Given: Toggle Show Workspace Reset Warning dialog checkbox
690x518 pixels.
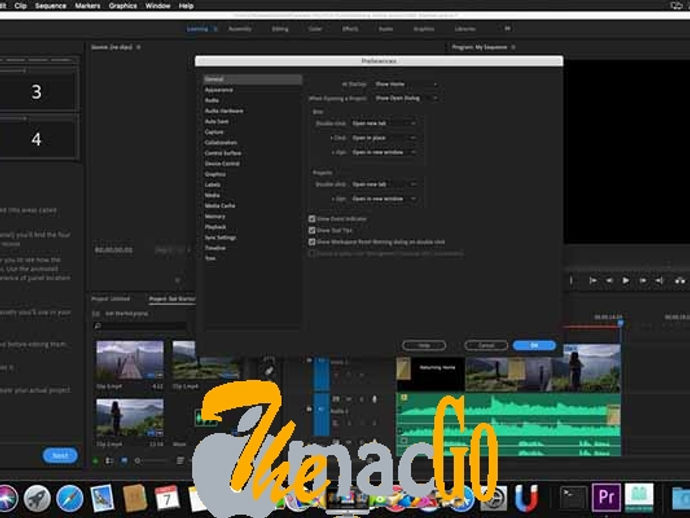Looking at the screenshot, I should click(312, 242).
